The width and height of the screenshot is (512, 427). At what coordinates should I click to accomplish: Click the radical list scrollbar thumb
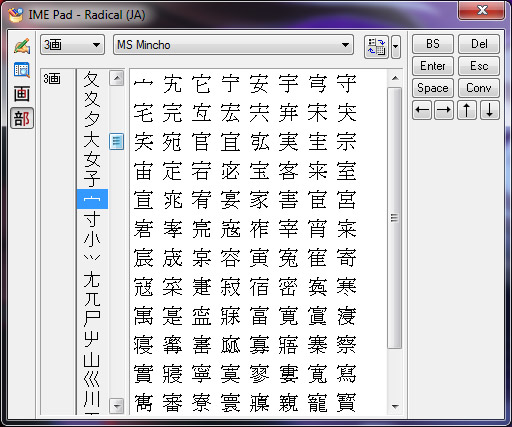click(x=117, y=141)
